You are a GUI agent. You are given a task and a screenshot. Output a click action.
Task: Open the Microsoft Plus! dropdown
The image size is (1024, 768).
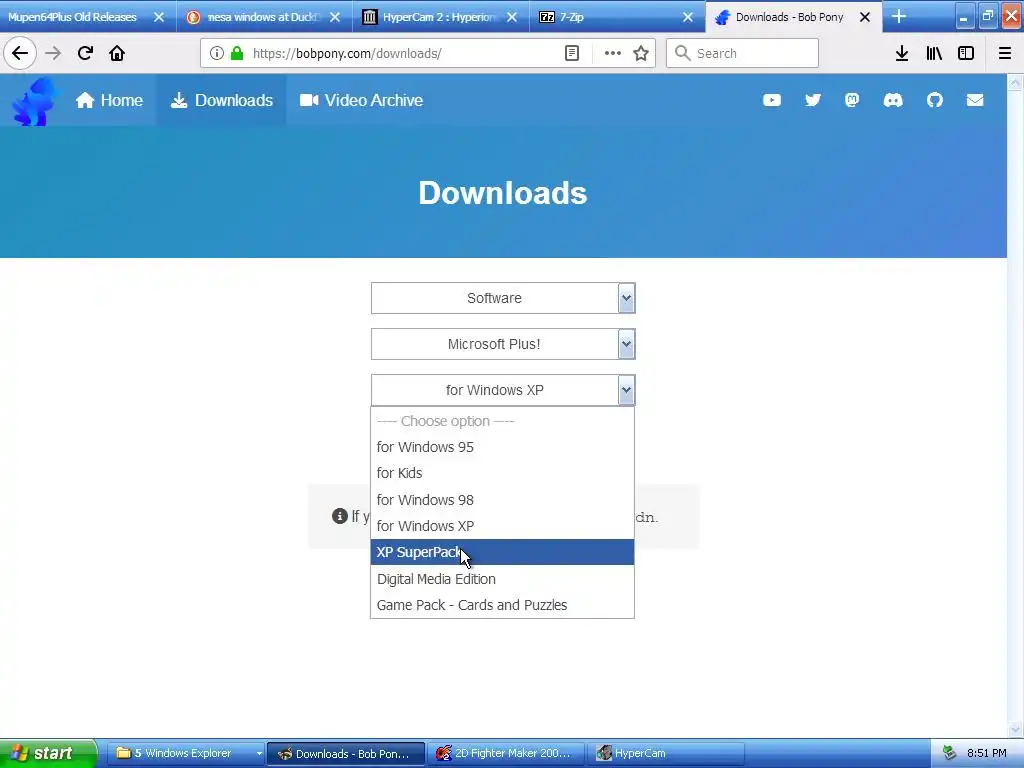503,344
